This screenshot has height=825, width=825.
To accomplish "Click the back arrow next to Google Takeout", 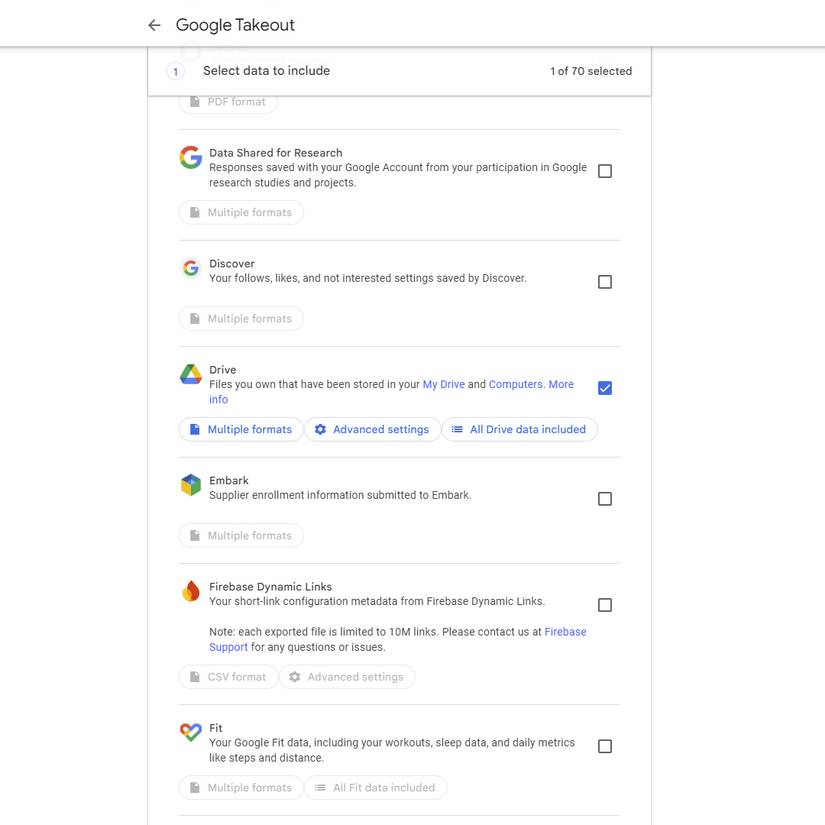I will pyautogui.click(x=154, y=24).
